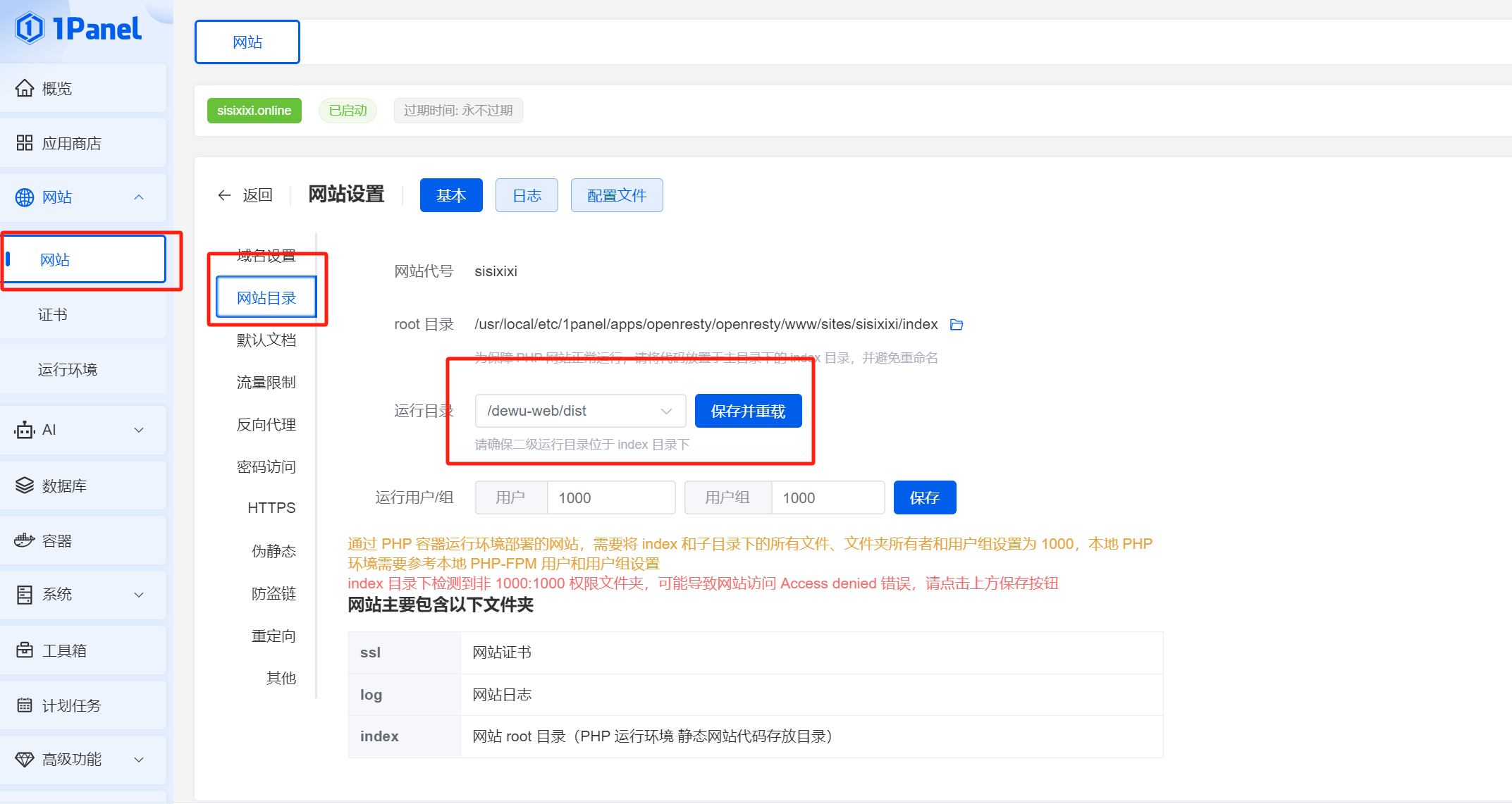Click the back arrow next to 返回
This screenshot has height=804, width=1512.
click(223, 194)
